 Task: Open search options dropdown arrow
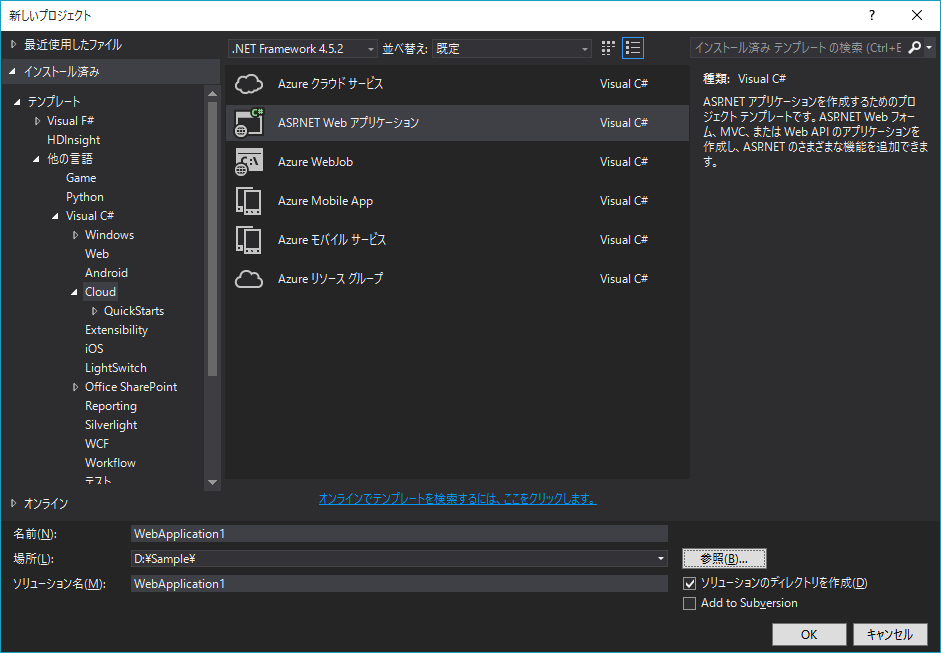point(929,47)
